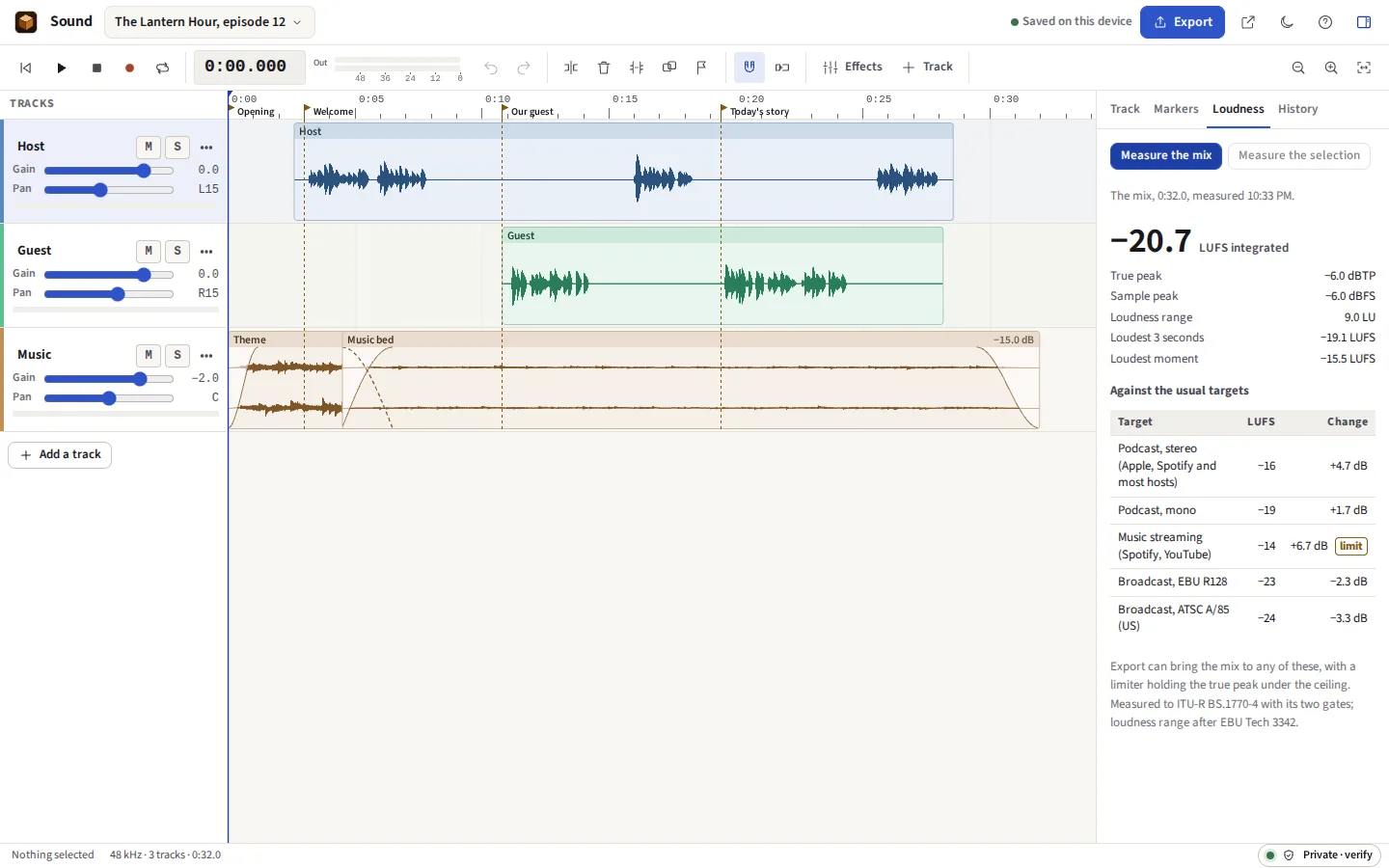Image resolution: width=1389 pixels, height=868 pixels.
Task: Jump back to the project start
Action: 26,68
